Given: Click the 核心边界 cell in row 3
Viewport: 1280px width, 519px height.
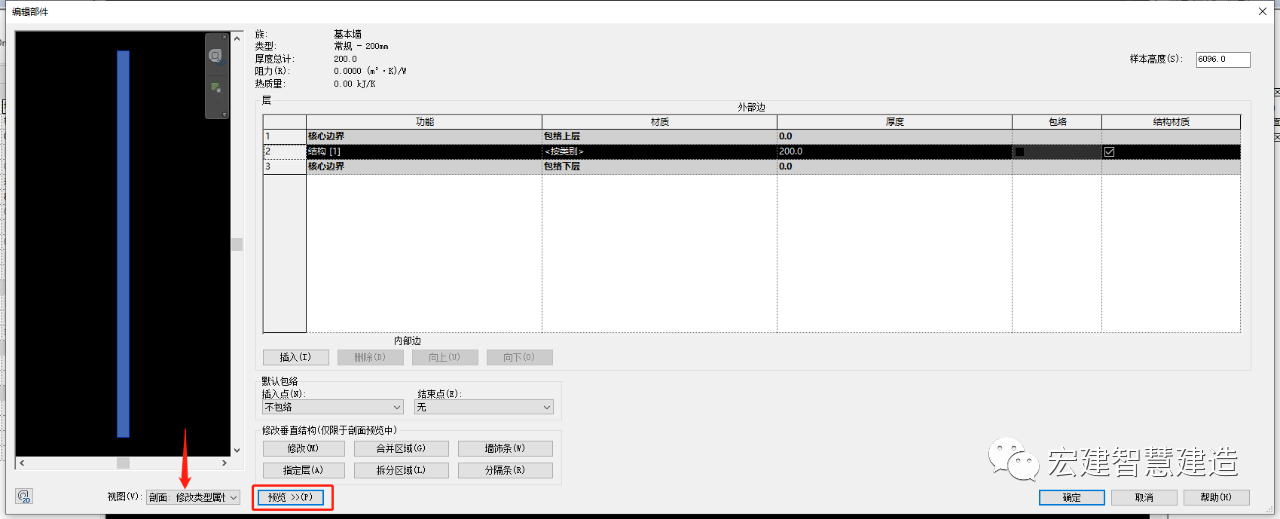Looking at the screenshot, I should (x=423, y=166).
